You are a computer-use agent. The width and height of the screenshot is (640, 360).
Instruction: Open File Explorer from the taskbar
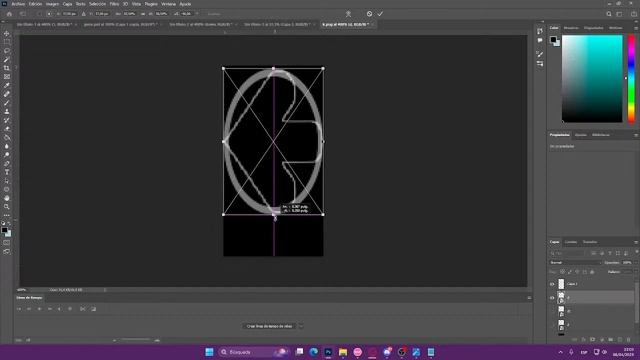click(x=343, y=352)
